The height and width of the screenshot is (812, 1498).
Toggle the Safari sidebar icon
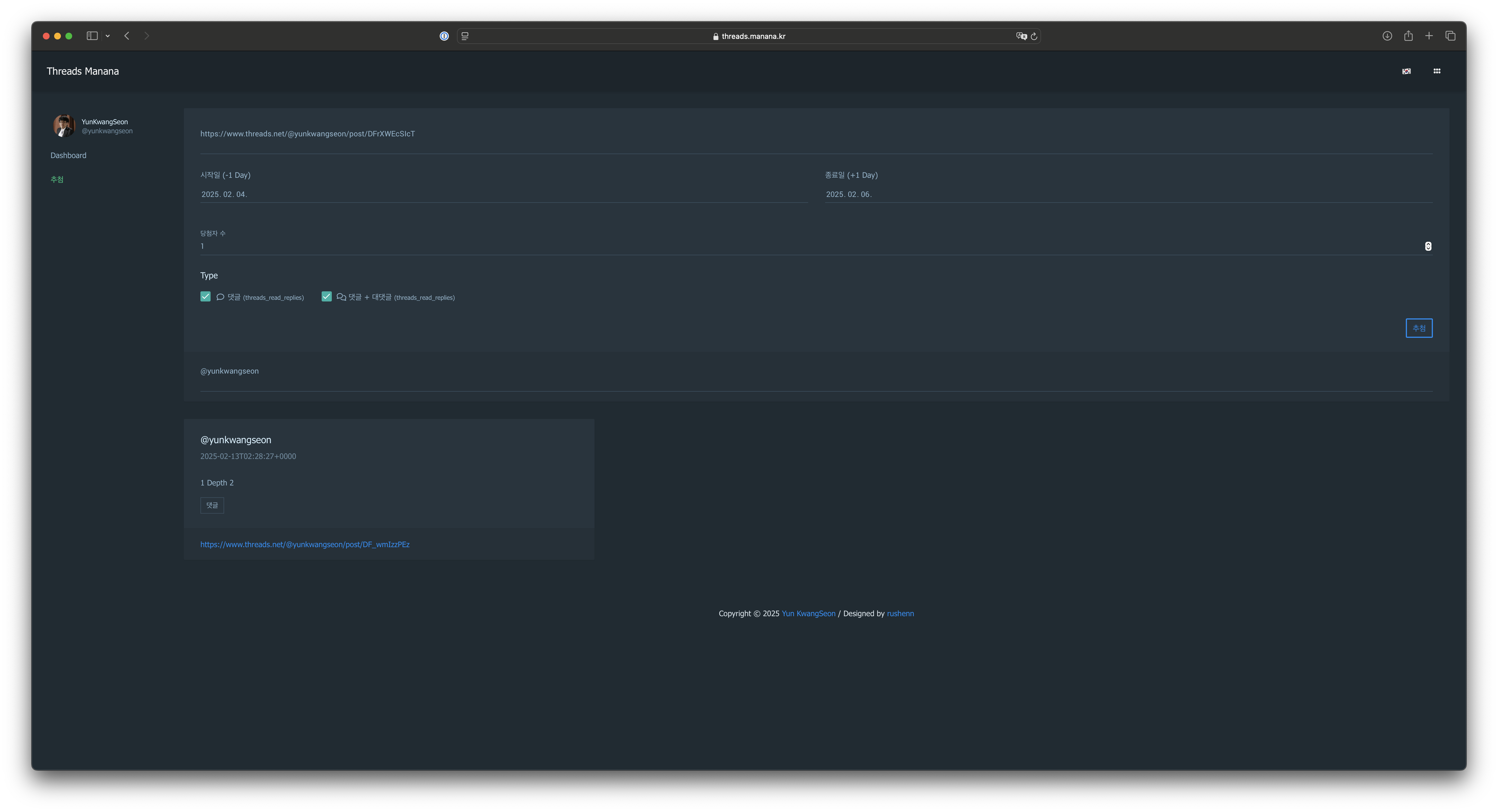[92, 36]
